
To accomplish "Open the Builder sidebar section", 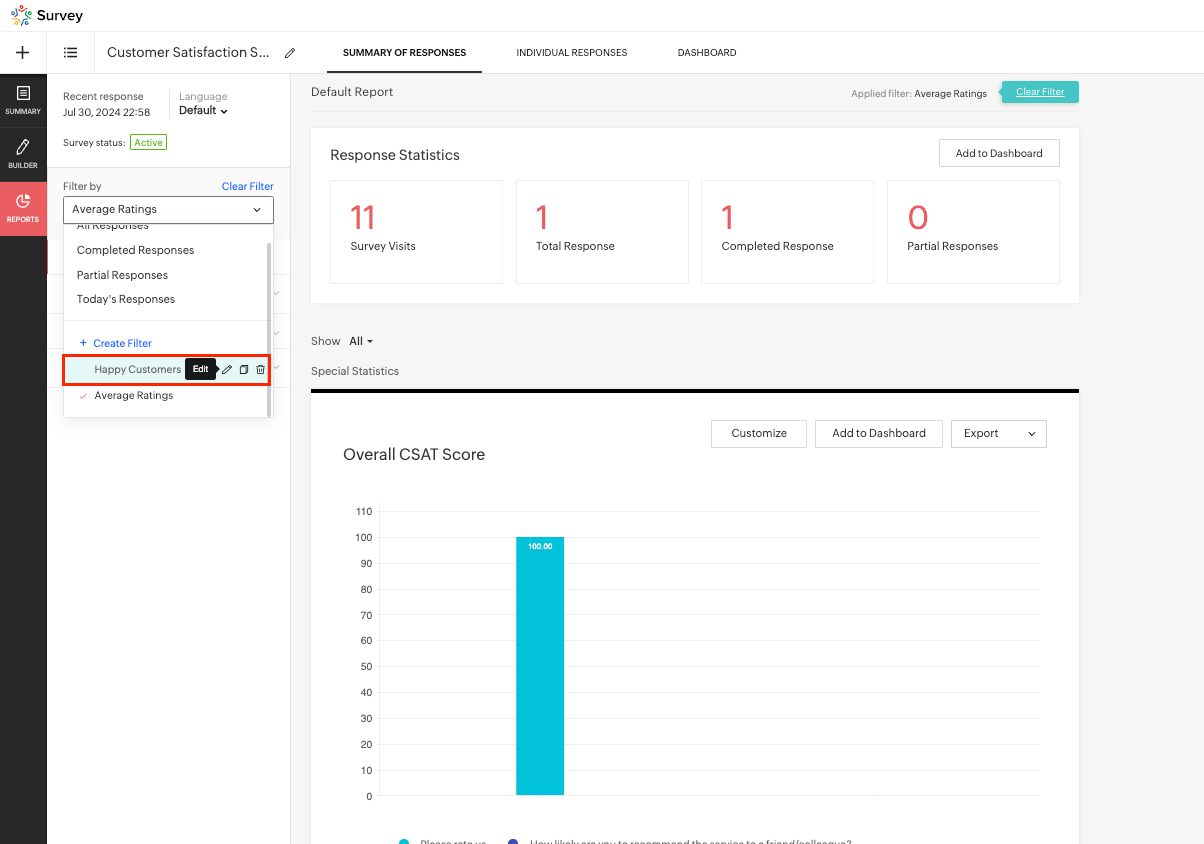I will tap(23, 154).
